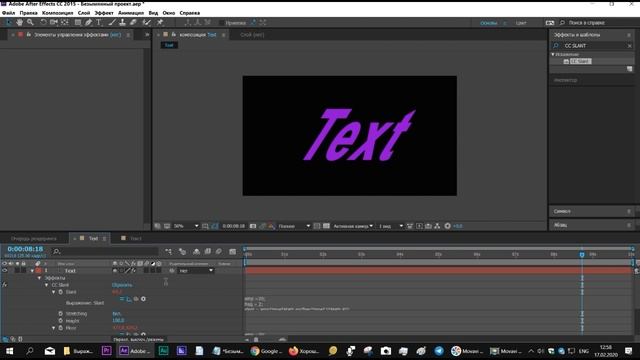This screenshot has width=640, height=360.
Task: Collapse the CC Slant effect group
Action: point(47,285)
